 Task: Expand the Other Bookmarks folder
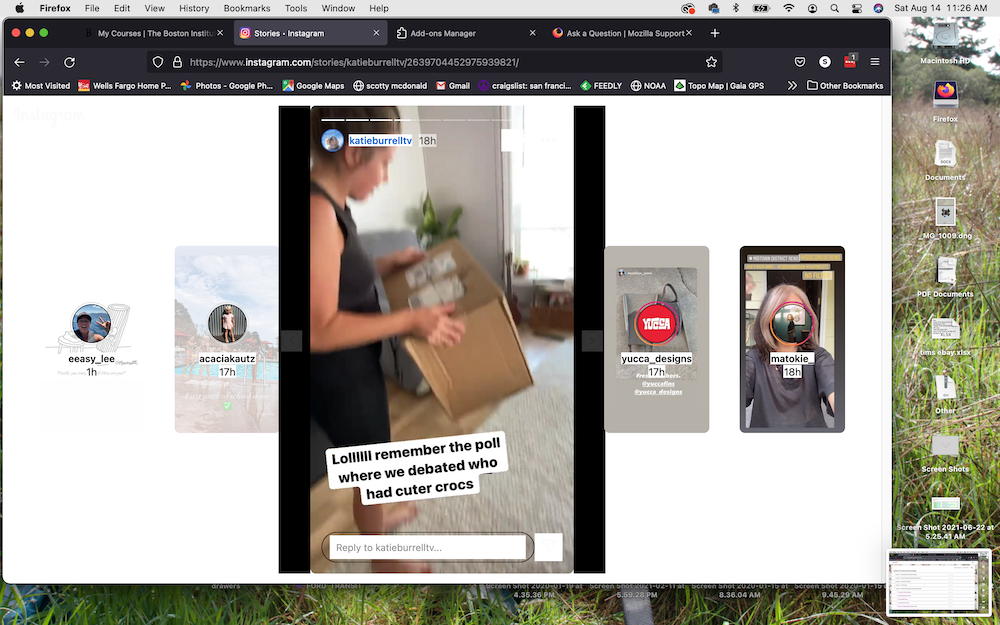pyautogui.click(x=845, y=85)
